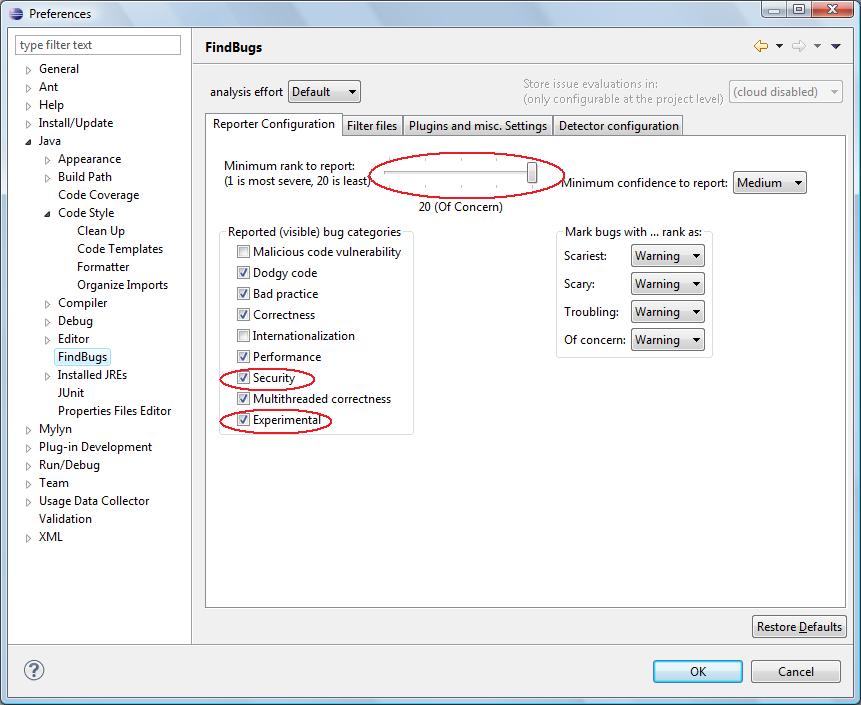Uncheck the Dodgy code category
861x705 pixels.
point(243,272)
